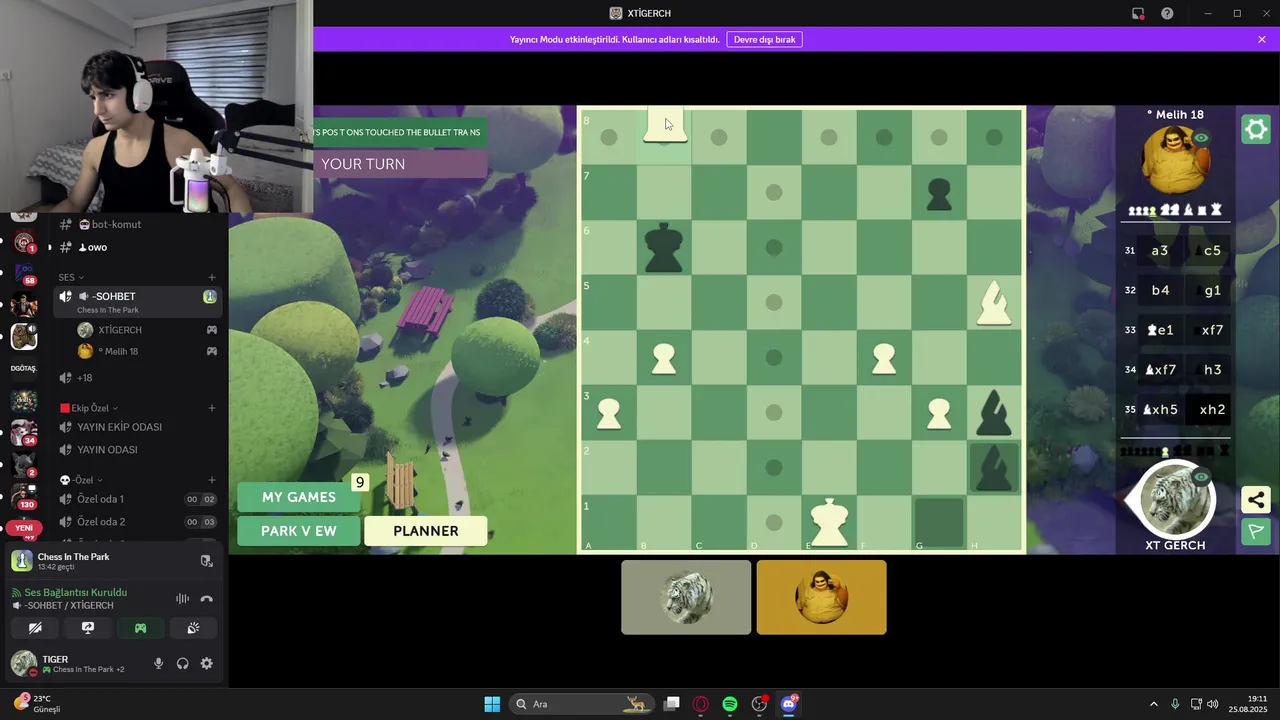Click move xh5 in move 35
Screen dimensions: 1280x720
point(1160,410)
